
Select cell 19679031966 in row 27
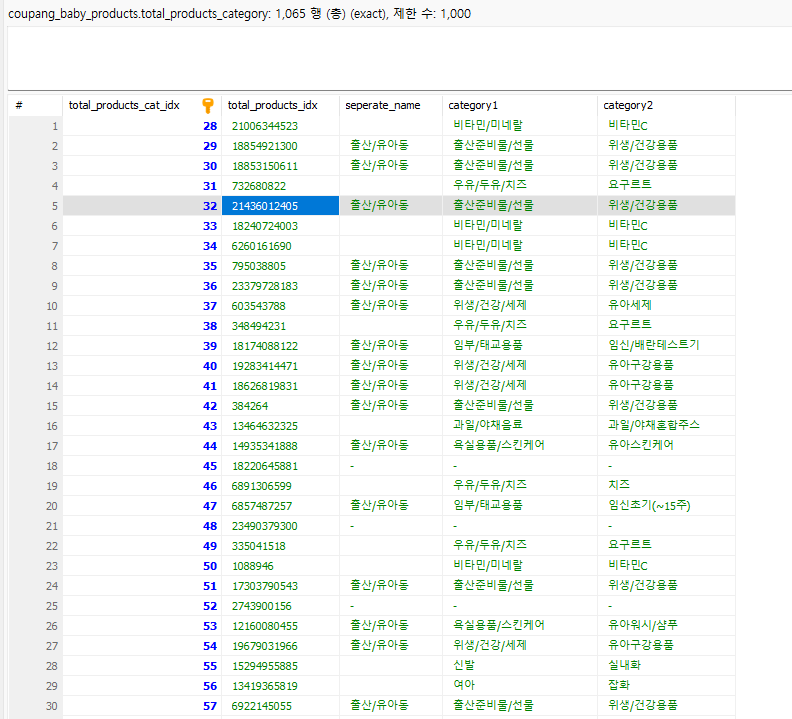pyautogui.click(x=280, y=646)
